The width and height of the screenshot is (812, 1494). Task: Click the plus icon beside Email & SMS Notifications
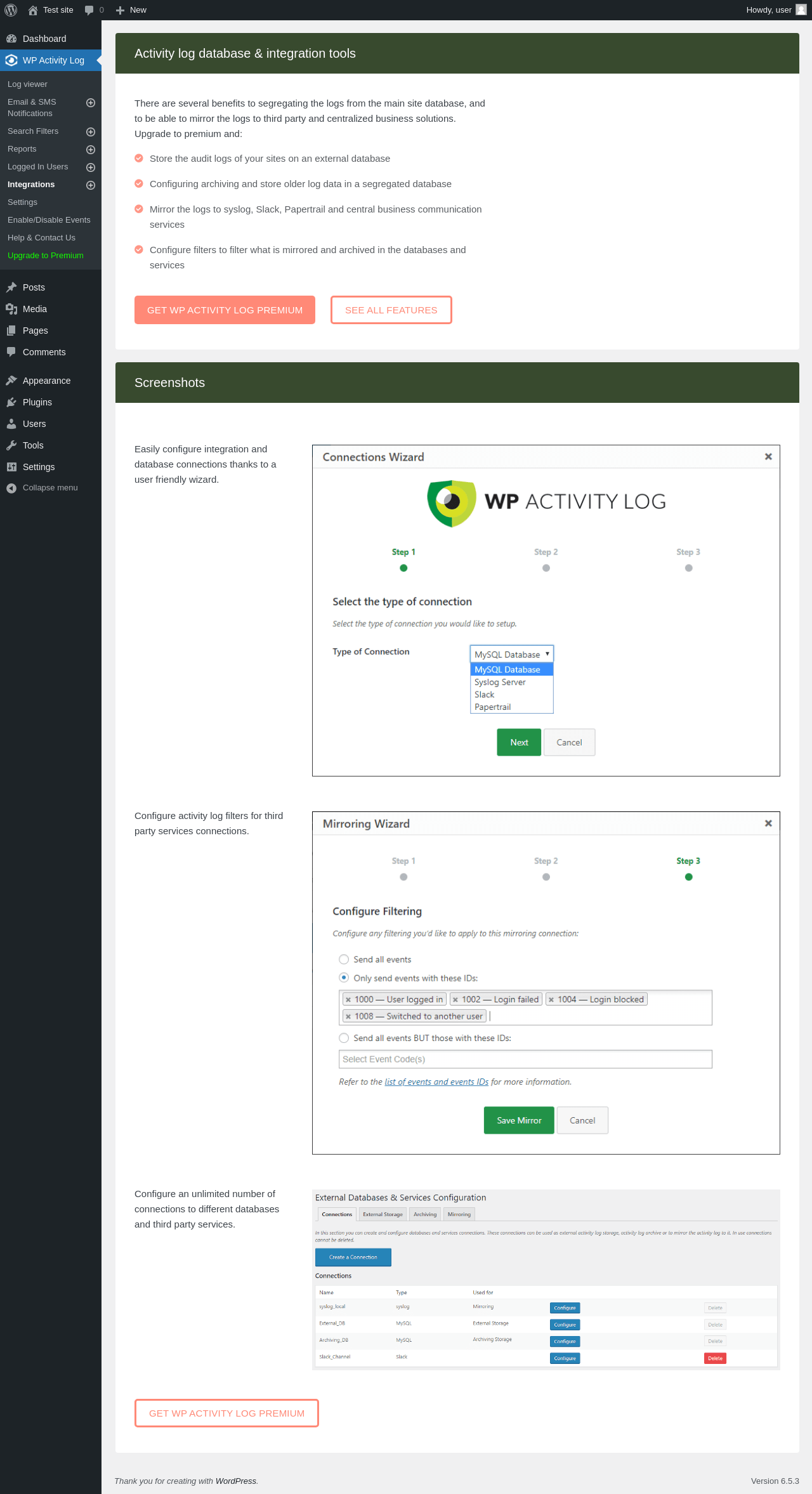click(91, 103)
